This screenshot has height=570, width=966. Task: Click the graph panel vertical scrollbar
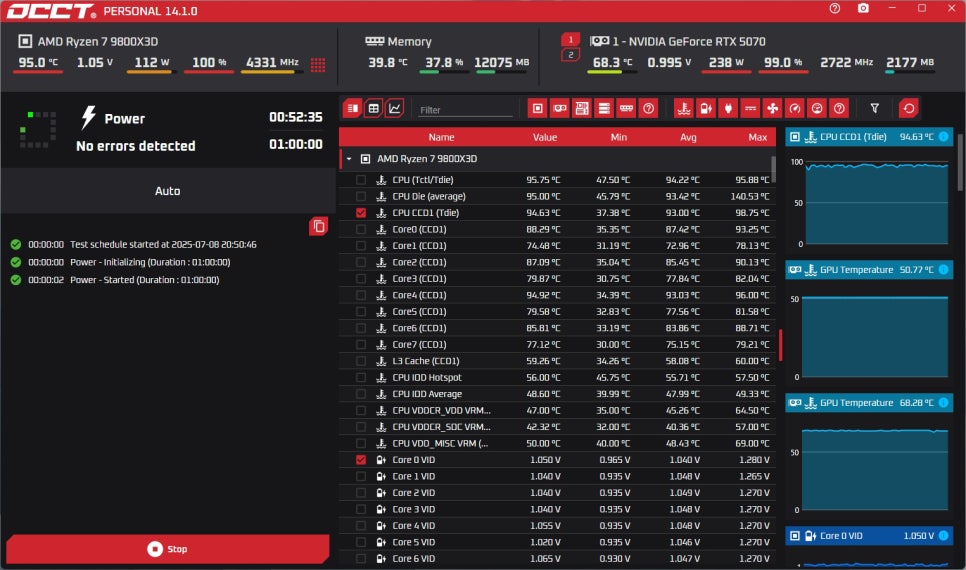(x=960, y=163)
